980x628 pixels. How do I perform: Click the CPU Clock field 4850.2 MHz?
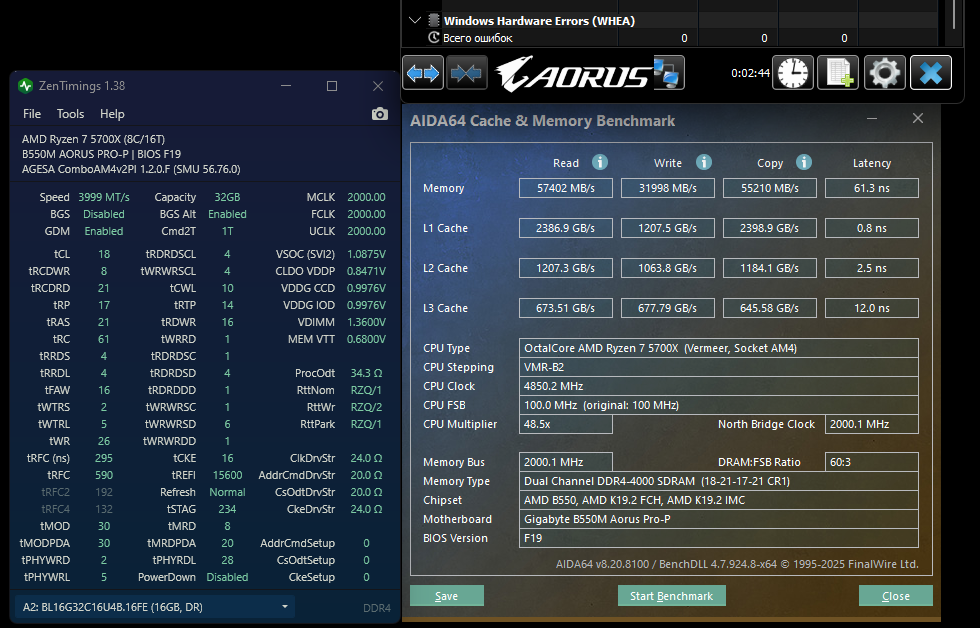[x=719, y=386]
